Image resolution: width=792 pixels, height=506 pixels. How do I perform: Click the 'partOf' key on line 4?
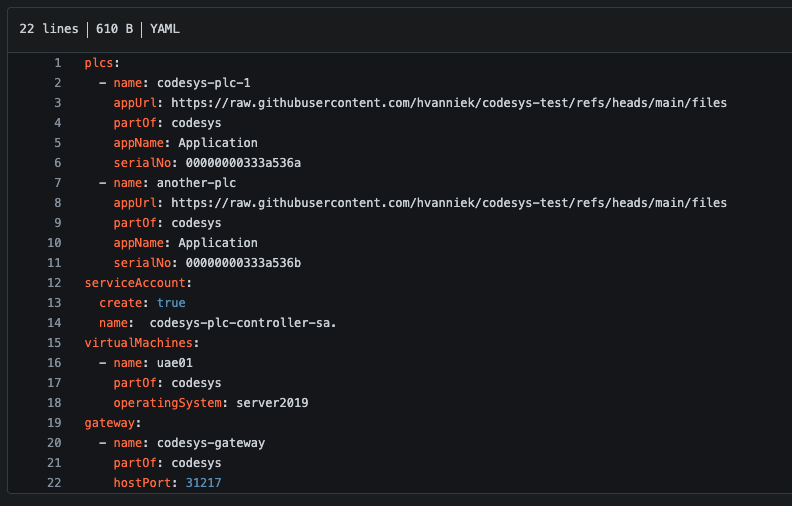135,123
